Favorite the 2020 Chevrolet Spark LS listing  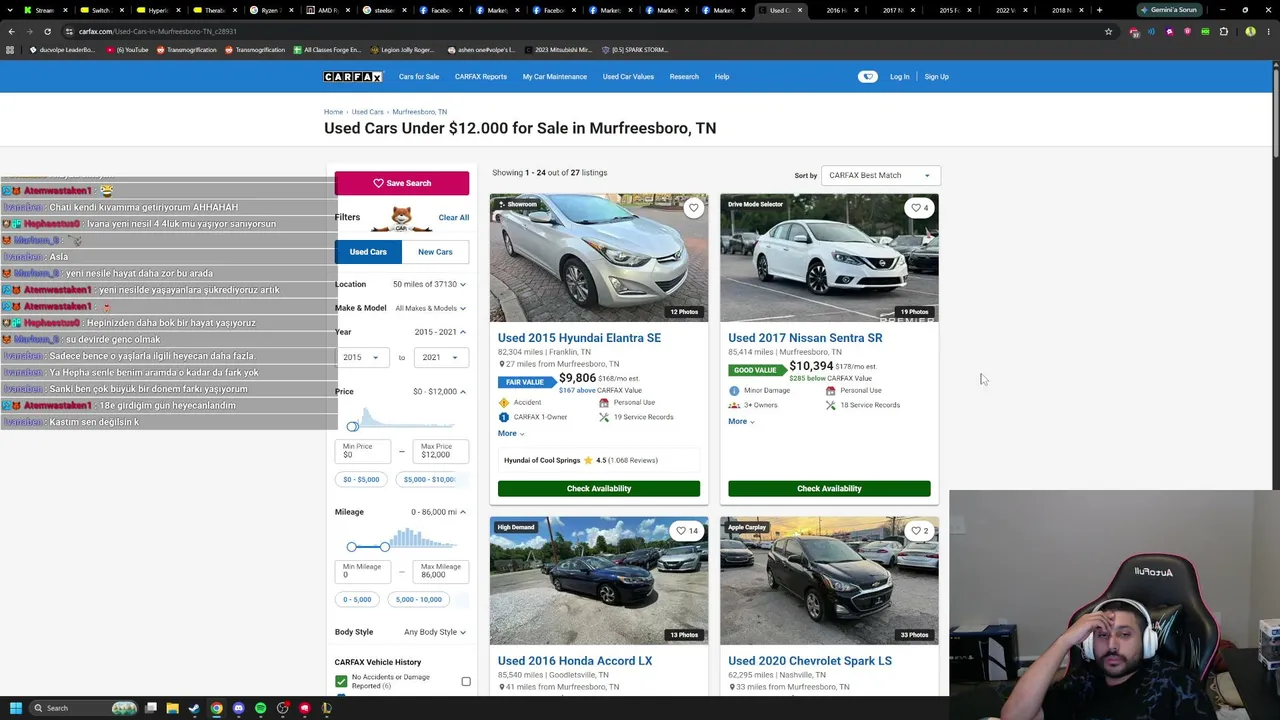919,531
